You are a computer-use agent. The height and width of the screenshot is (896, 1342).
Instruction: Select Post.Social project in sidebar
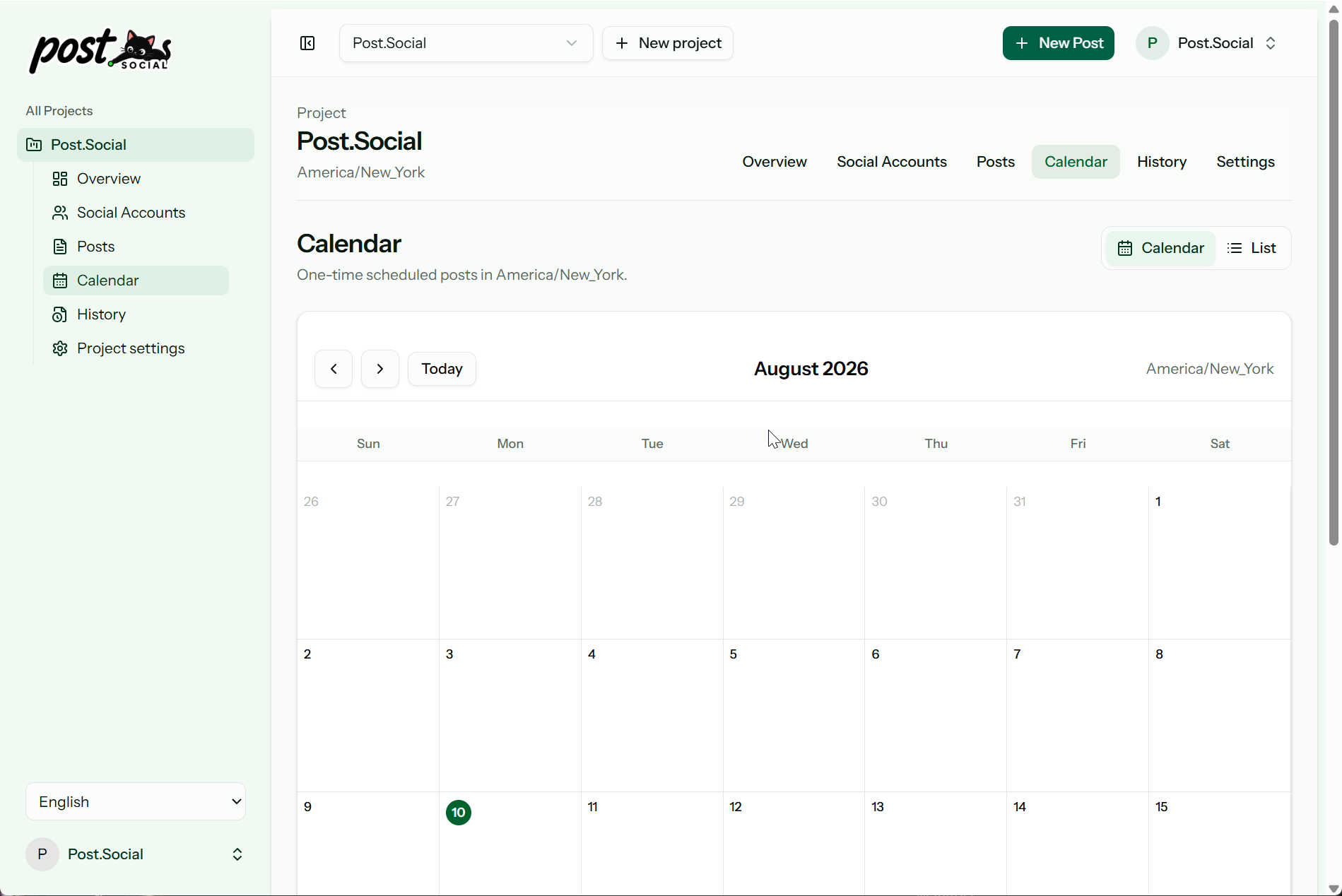[136, 145]
